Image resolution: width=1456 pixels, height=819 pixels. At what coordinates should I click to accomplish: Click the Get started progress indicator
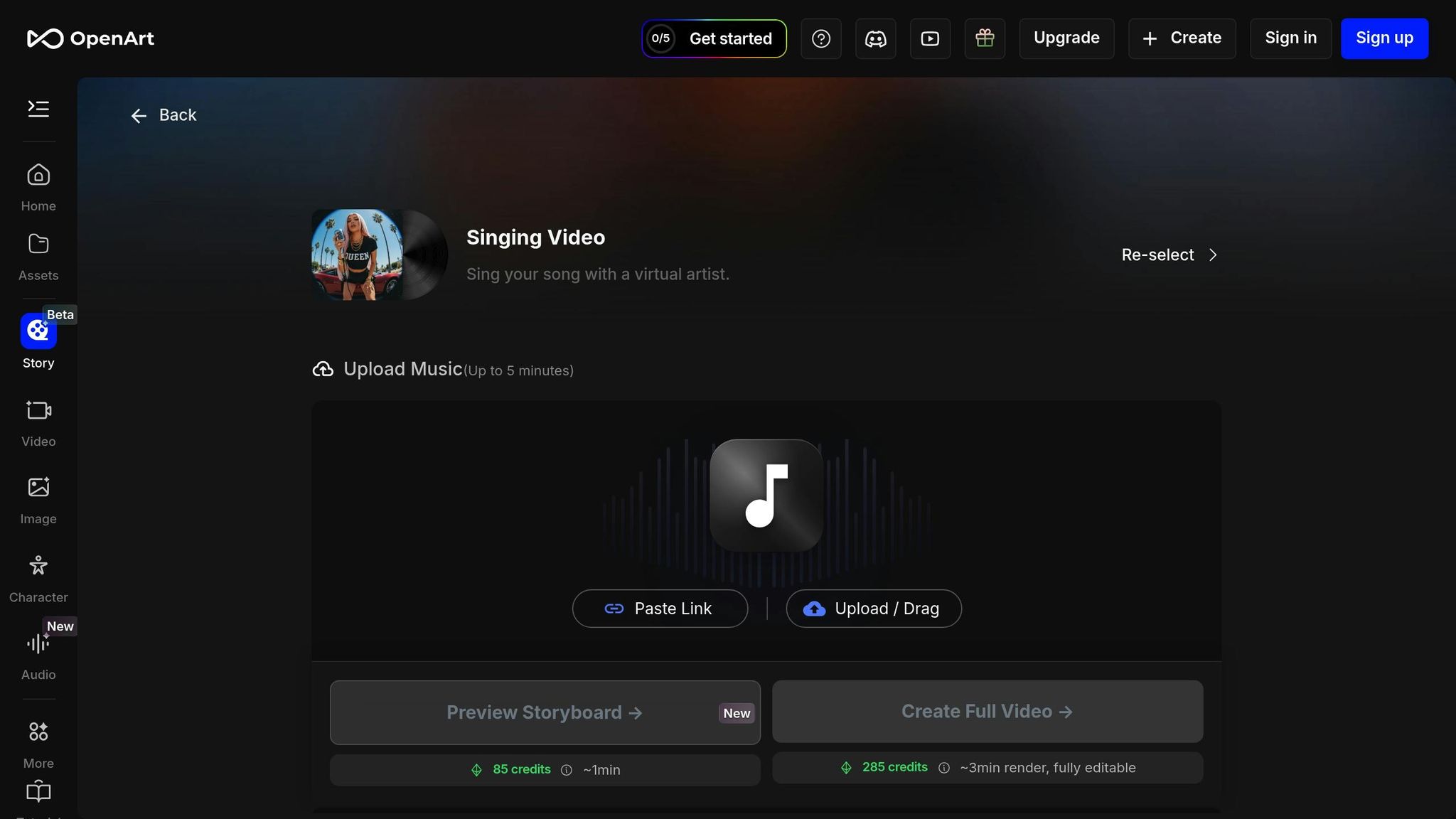click(714, 38)
